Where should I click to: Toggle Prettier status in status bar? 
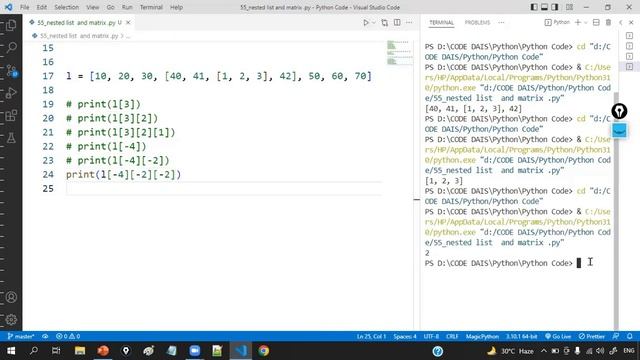pos(591,336)
